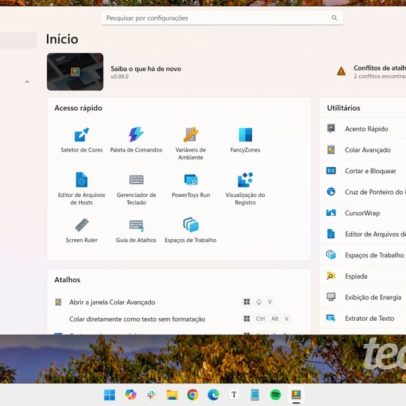Click the PowerToys taskbar icon
Screen dimensions: 406x406
(296, 395)
